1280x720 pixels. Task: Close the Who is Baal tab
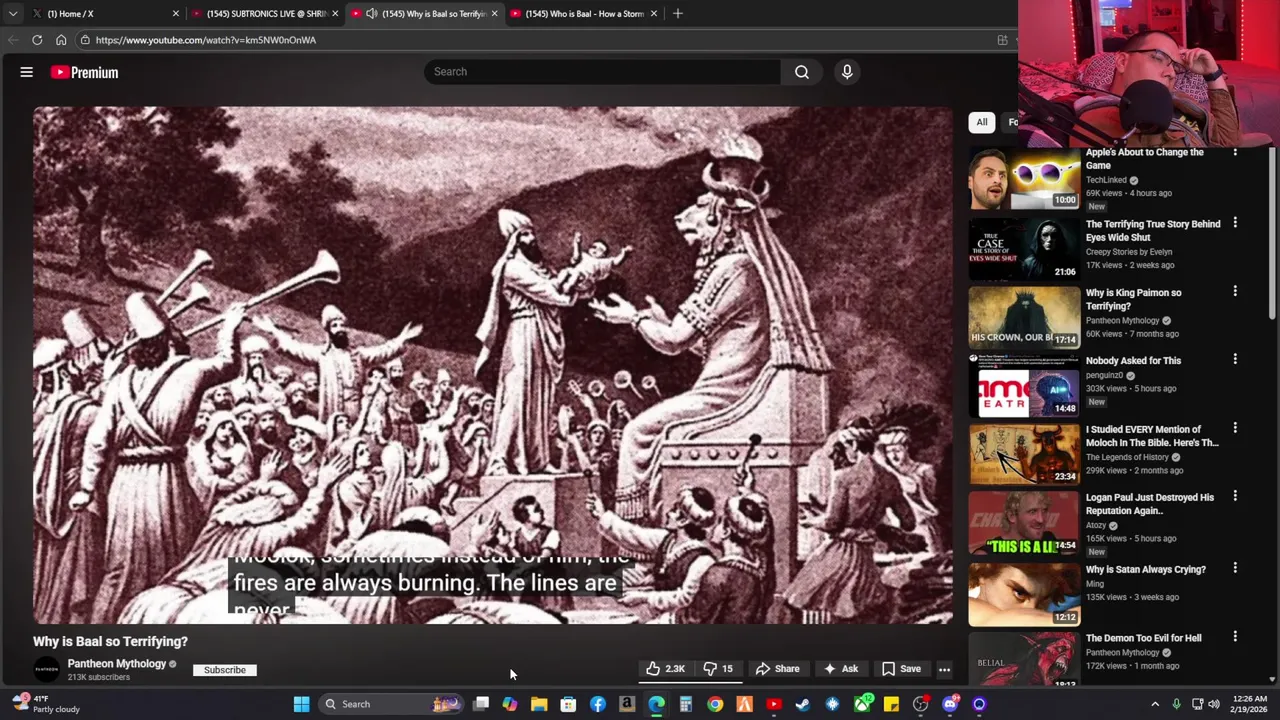click(x=654, y=14)
